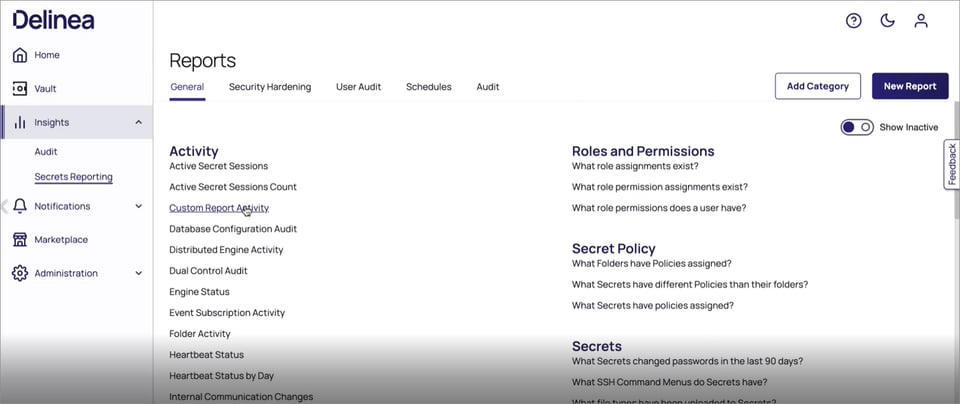
Task: Open Dual Control Audit report
Action: 209,271
